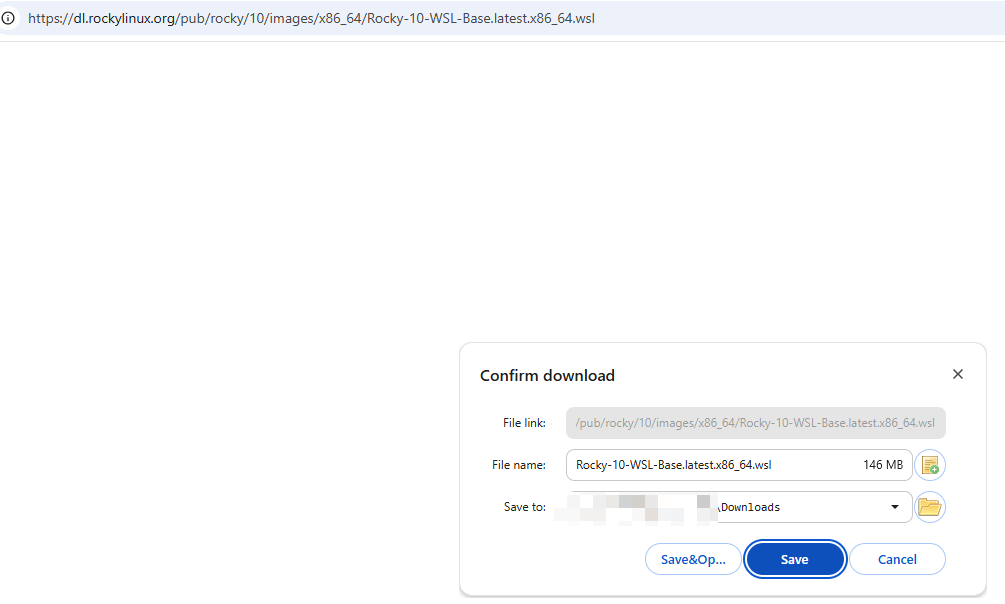Click the rename file icon beside File name
The height and width of the screenshot is (604, 1005).
pyautogui.click(x=930, y=465)
